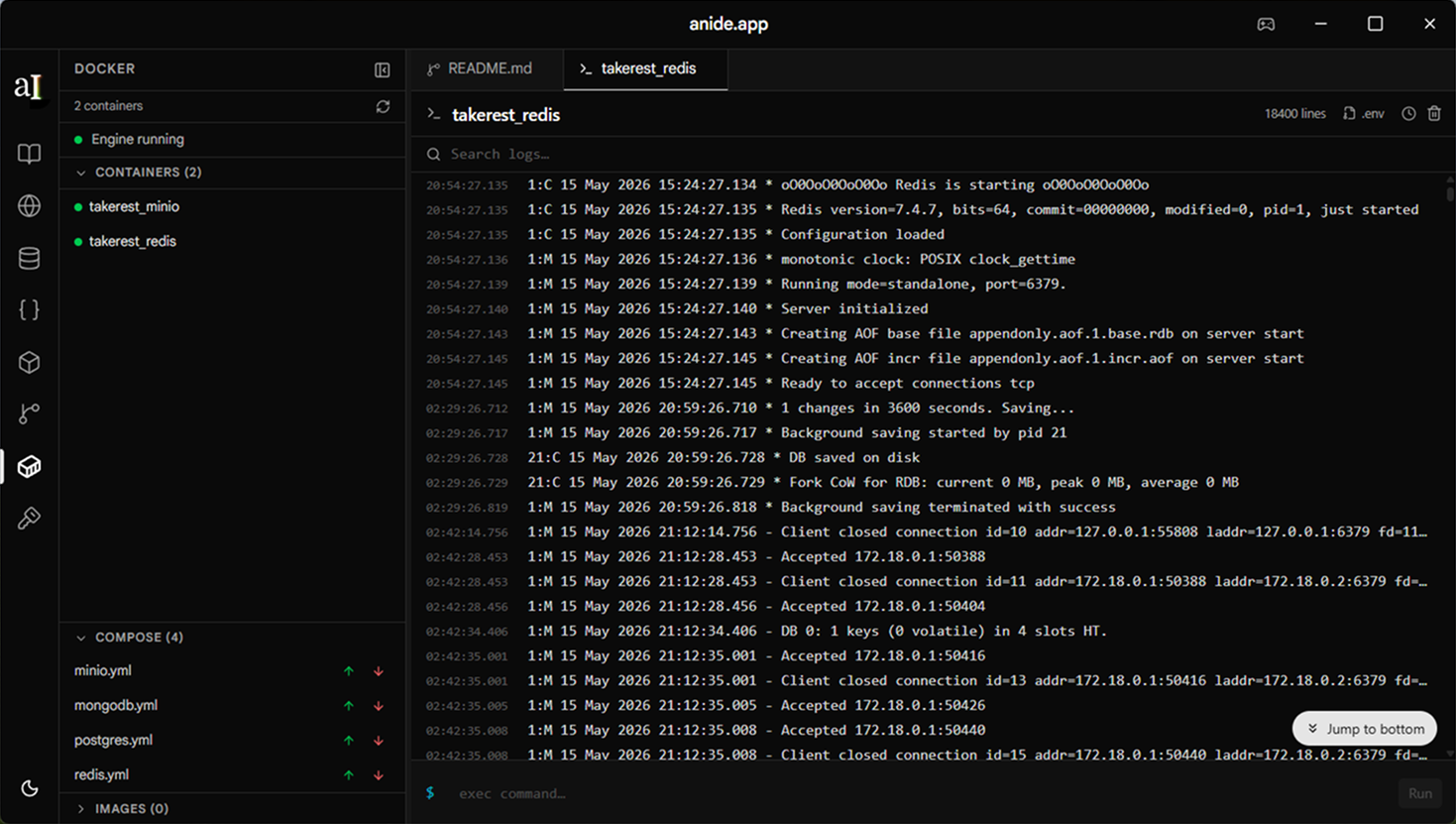1456x824 pixels.
Task: Stop mongodb.yml with the red down arrow
Action: coord(379,706)
